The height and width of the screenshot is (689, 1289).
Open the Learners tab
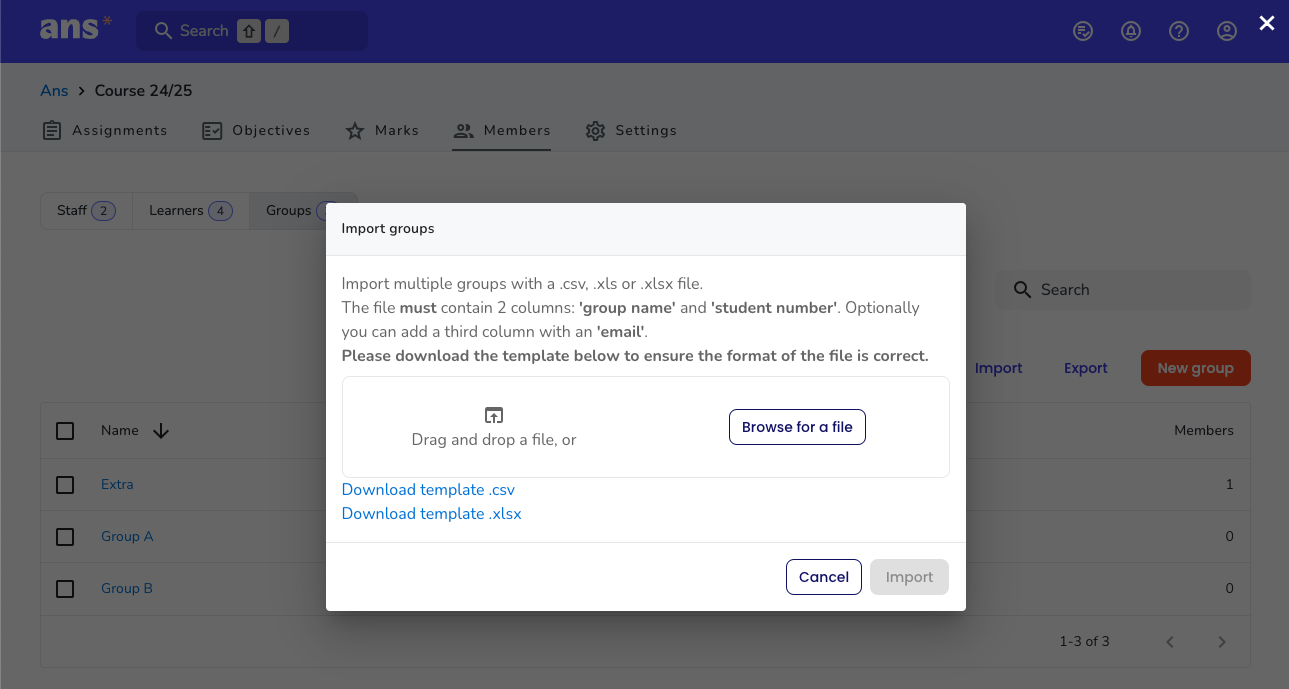coord(191,211)
